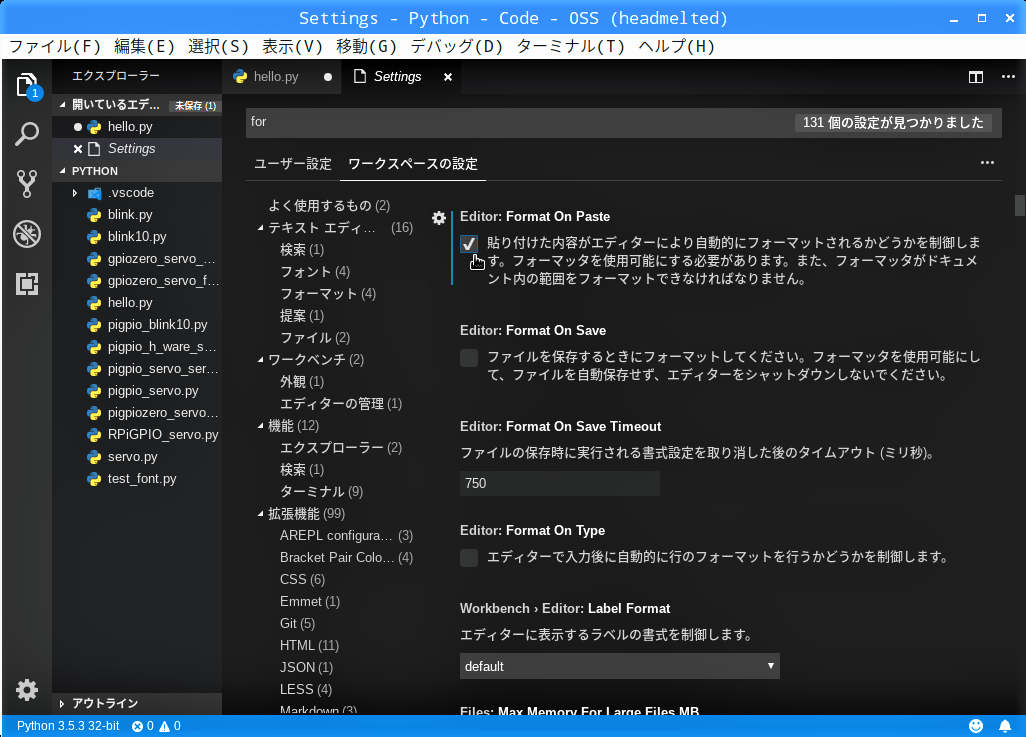Open the notifications bell in status bar
Viewport: 1026px width, 737px height.
1004,726
